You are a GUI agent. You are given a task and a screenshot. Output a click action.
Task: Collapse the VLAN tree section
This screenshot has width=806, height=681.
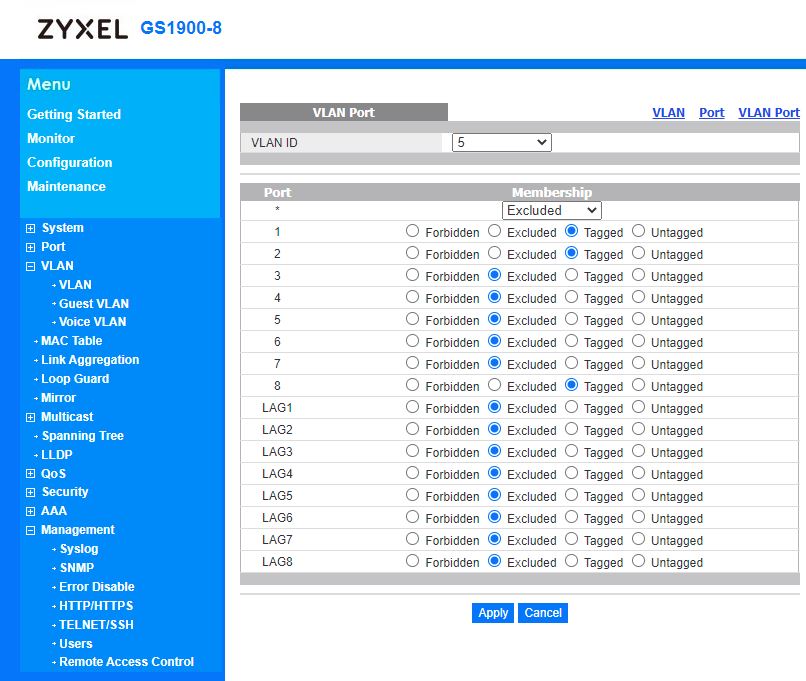31,266
